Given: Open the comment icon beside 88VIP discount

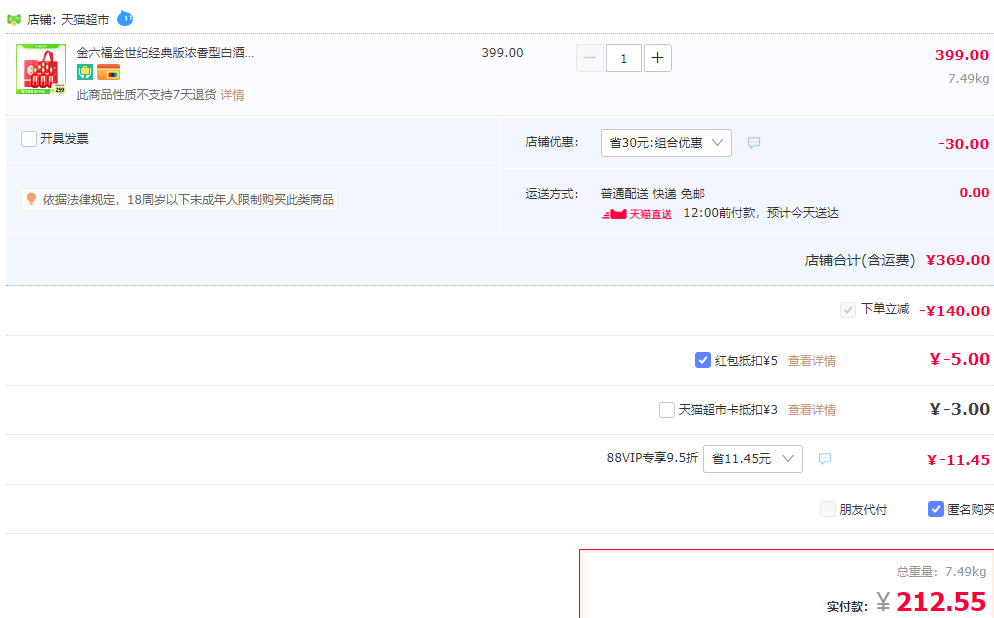Looking at the screenshot, I should [x=825, y=458].
